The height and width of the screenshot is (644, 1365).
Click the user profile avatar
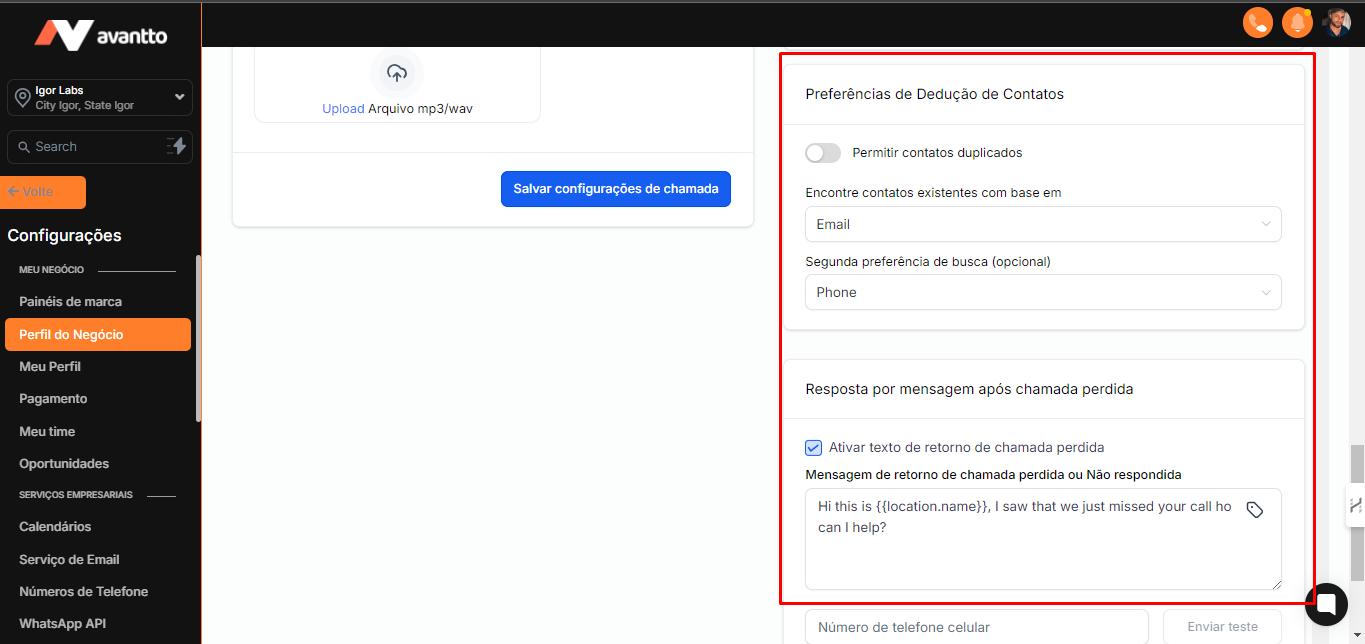click(x=1337, y=22)
